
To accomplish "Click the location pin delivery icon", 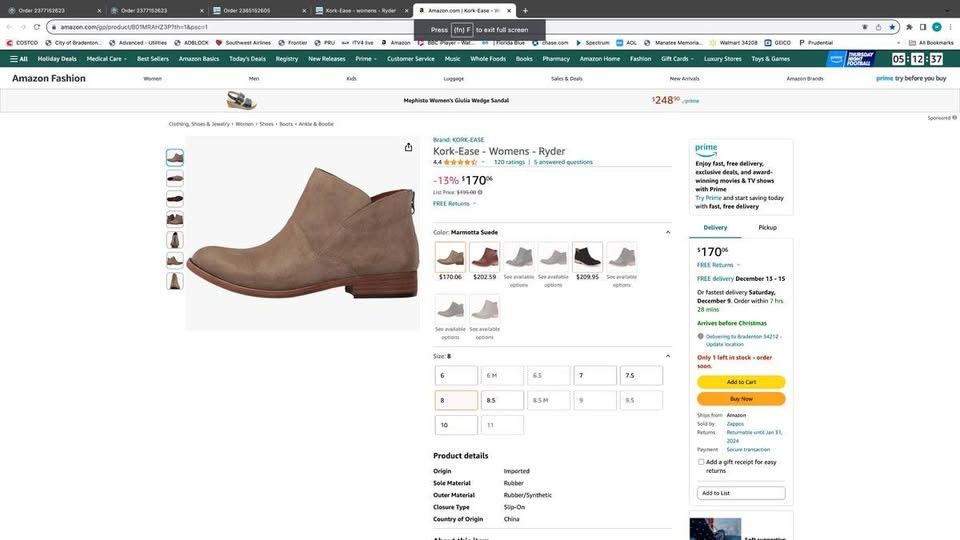I will [x=700, y=336].
